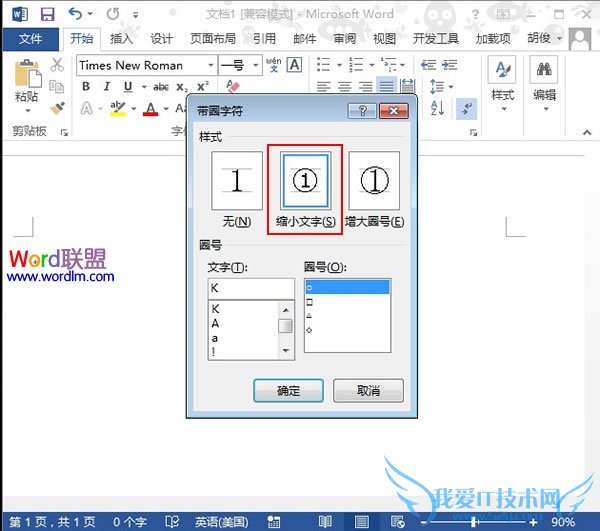The height and width of the screenshot is (531, 600).
Task: Align text right
Action: pos(365,87)
